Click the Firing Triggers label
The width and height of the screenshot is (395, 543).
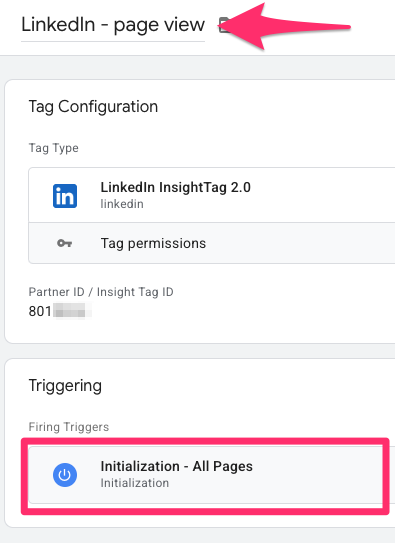(x=69, y=427)
